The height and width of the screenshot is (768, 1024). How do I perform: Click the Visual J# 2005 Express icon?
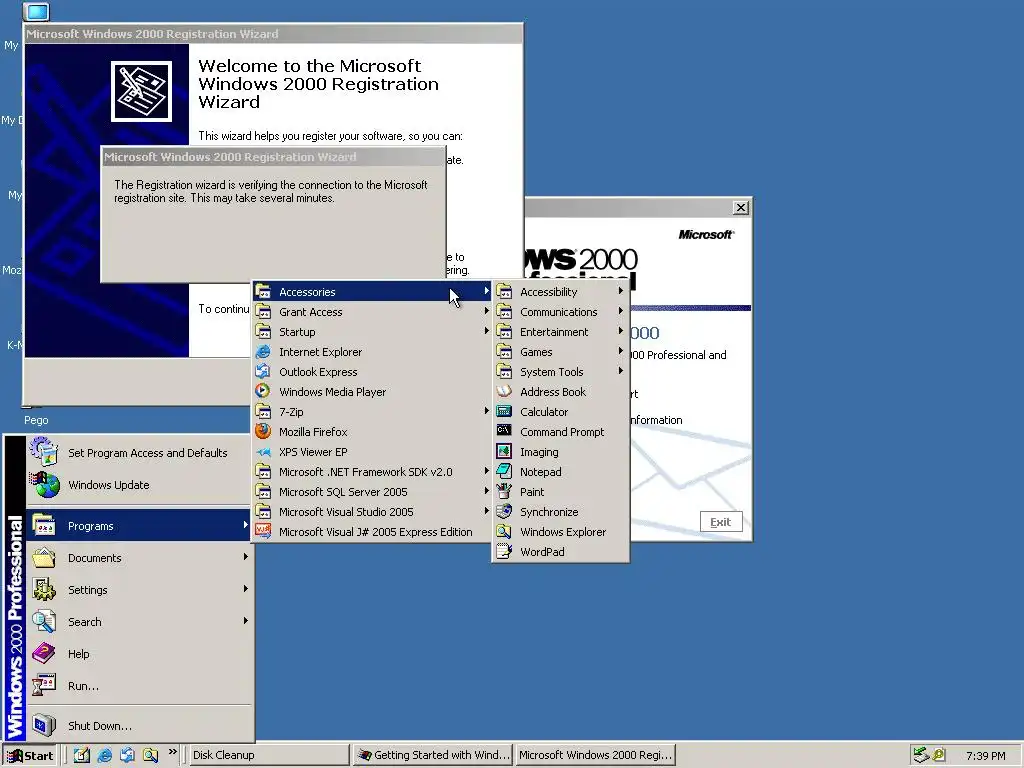click(263, 532)
